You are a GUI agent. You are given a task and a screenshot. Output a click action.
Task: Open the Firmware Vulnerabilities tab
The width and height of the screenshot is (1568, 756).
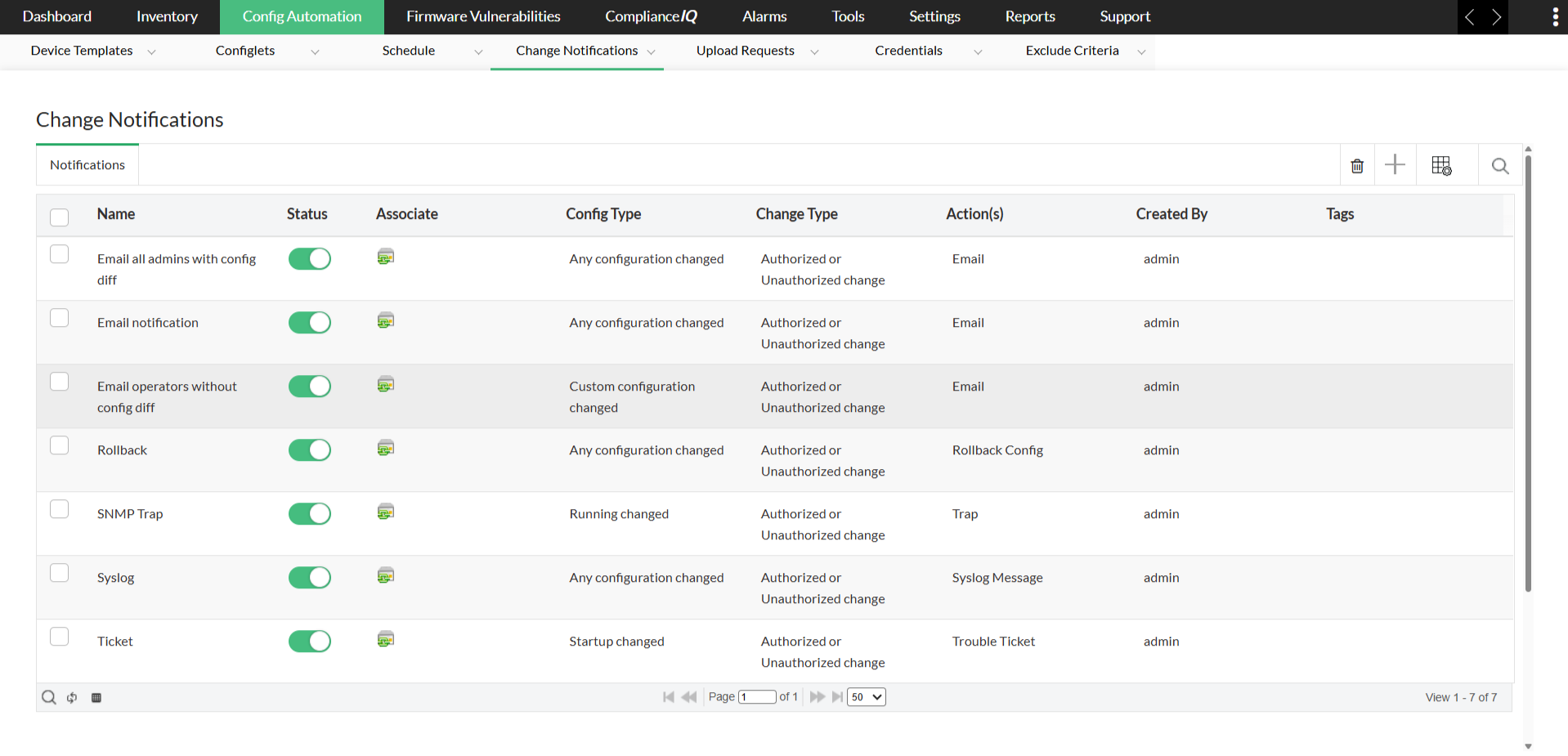pos(483,16)
